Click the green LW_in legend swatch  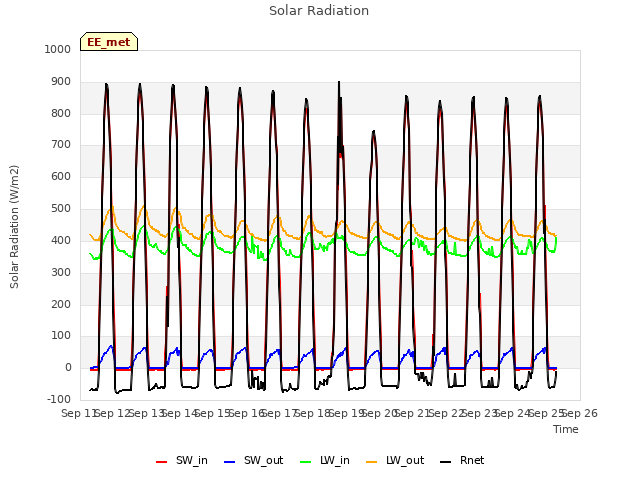point(305,462)
